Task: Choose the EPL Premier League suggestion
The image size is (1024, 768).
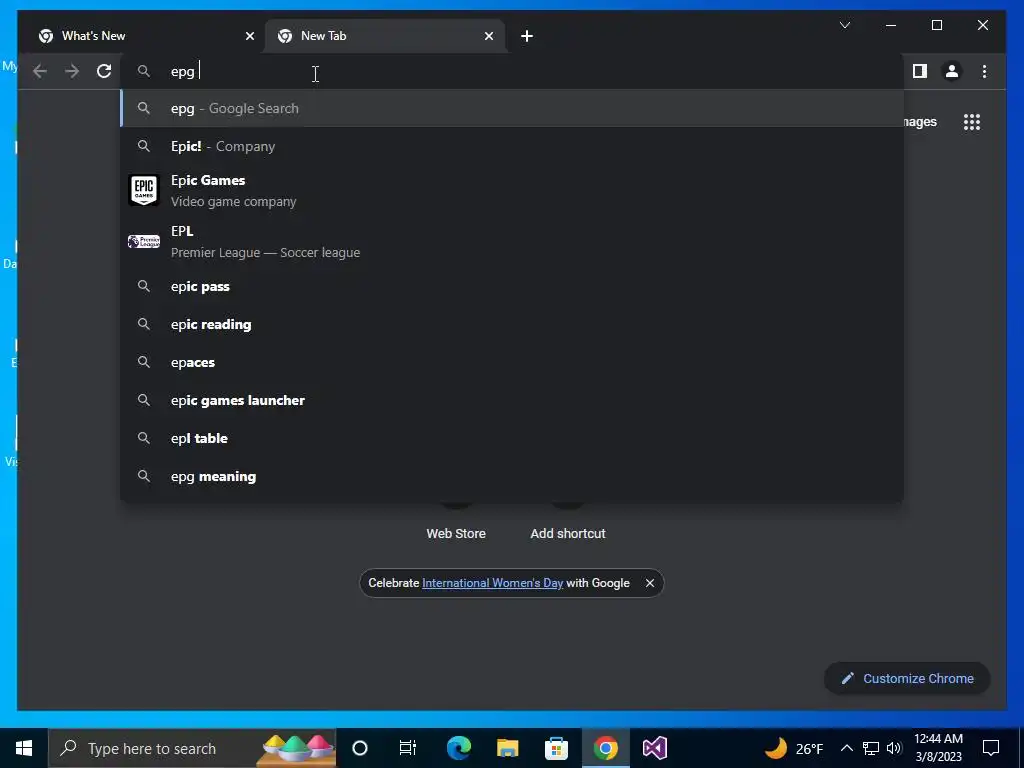Action: coord(512,242)
